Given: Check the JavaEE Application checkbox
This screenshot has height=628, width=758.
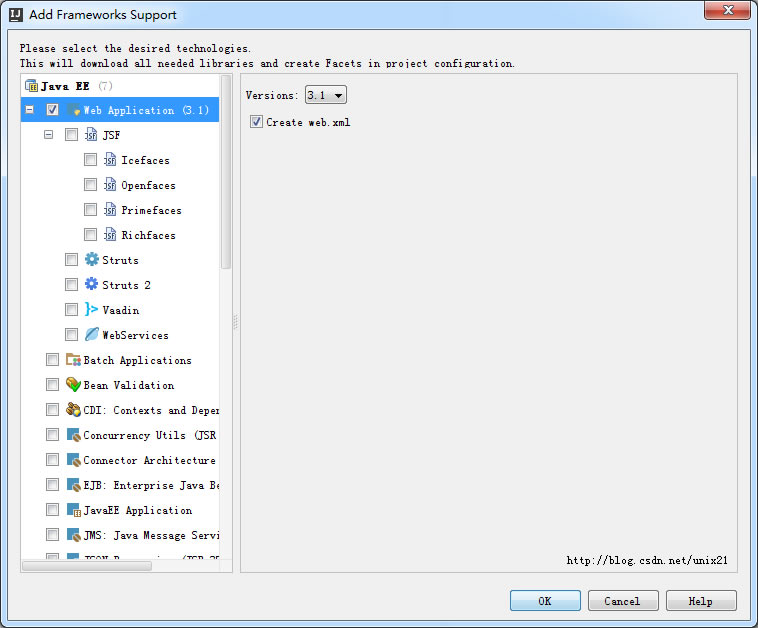Looking at the screenshot, I should click(x=52, y=510).
